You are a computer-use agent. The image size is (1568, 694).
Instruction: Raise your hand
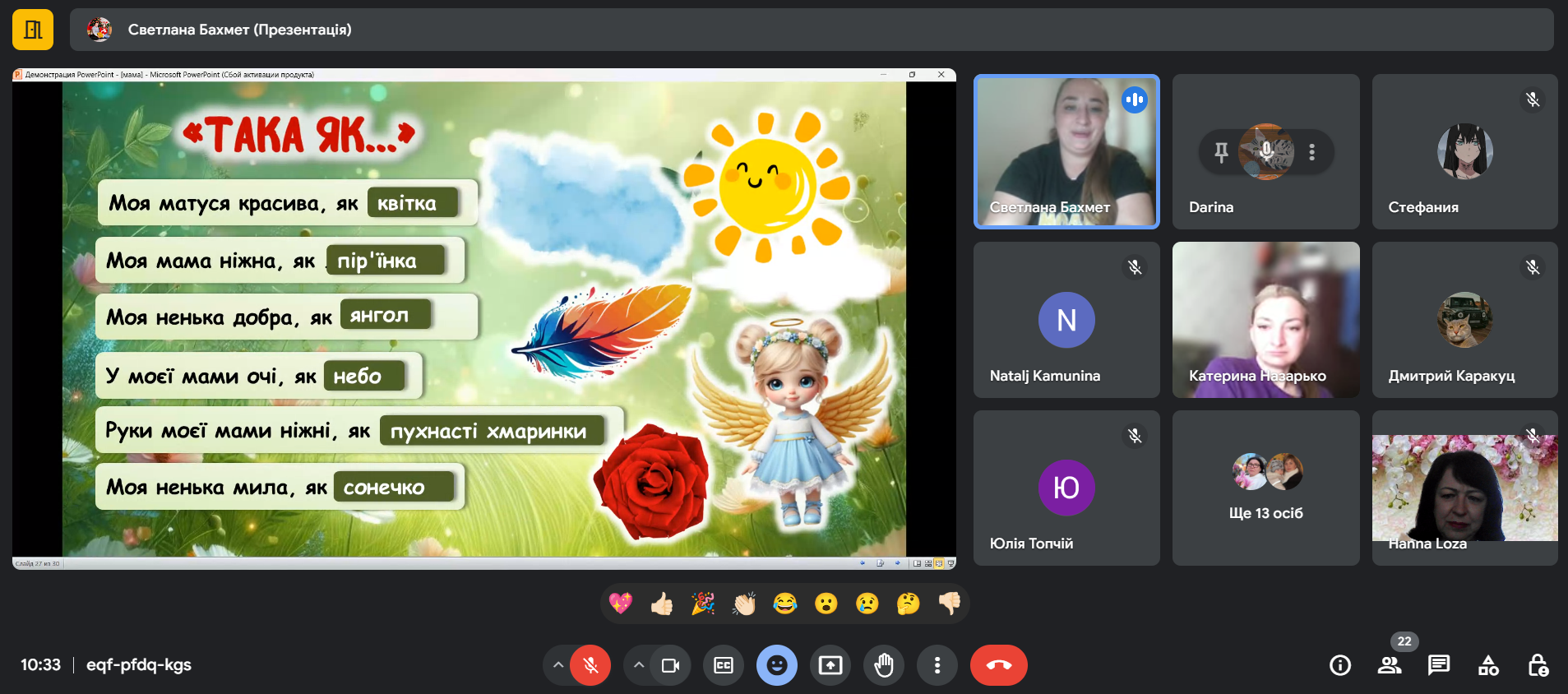click(x=884, y=665)
